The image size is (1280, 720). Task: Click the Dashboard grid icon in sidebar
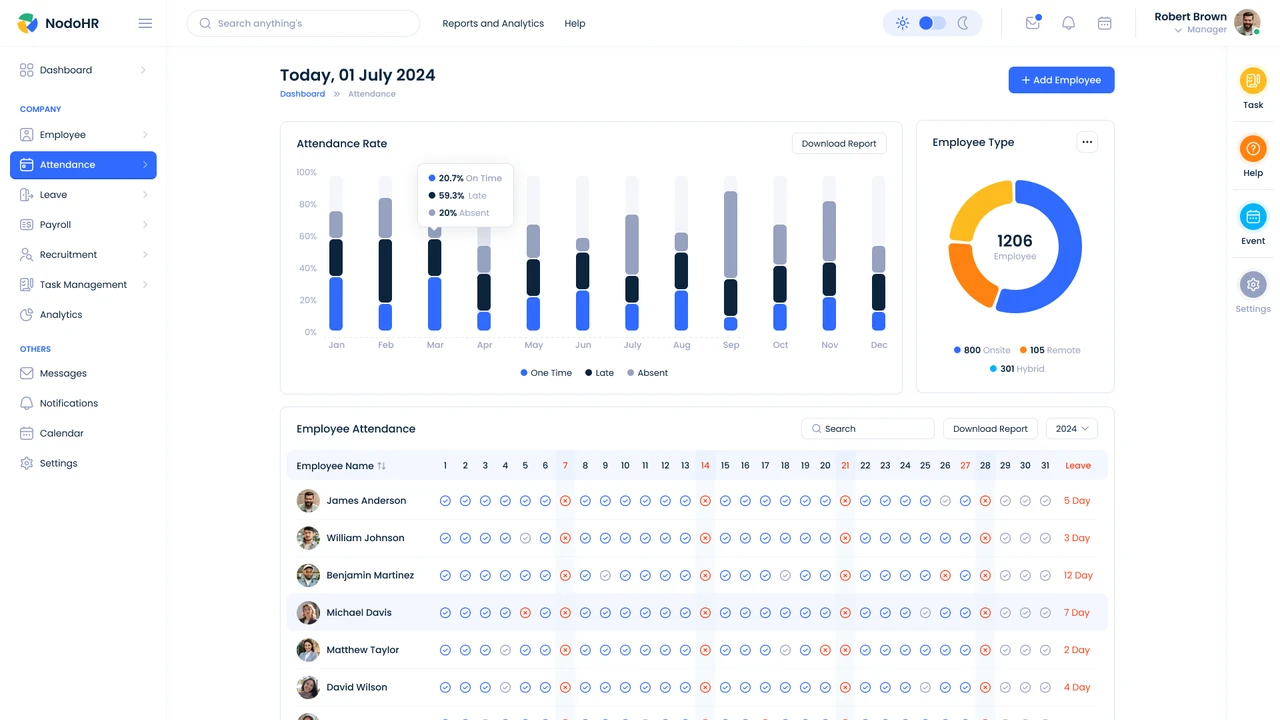(x=27, y=70)
